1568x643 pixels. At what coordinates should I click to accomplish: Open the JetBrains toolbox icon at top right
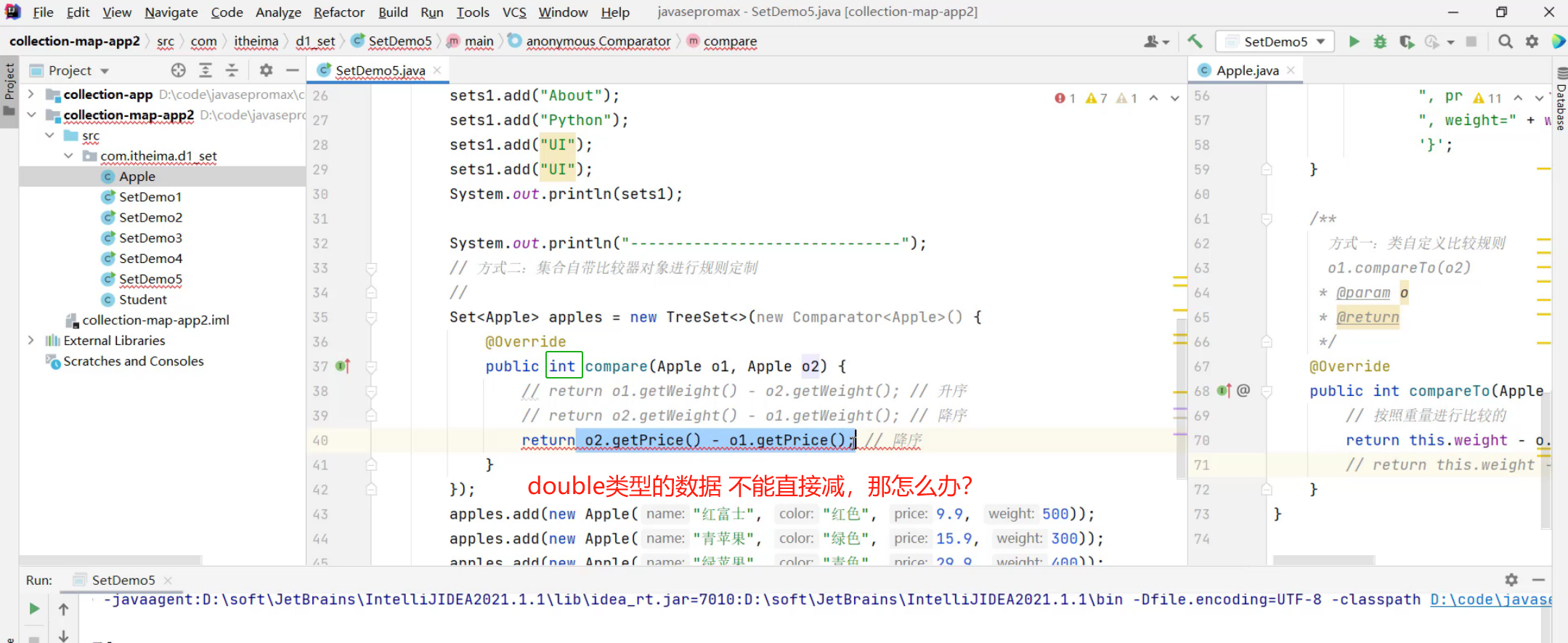click(1559, 41)
